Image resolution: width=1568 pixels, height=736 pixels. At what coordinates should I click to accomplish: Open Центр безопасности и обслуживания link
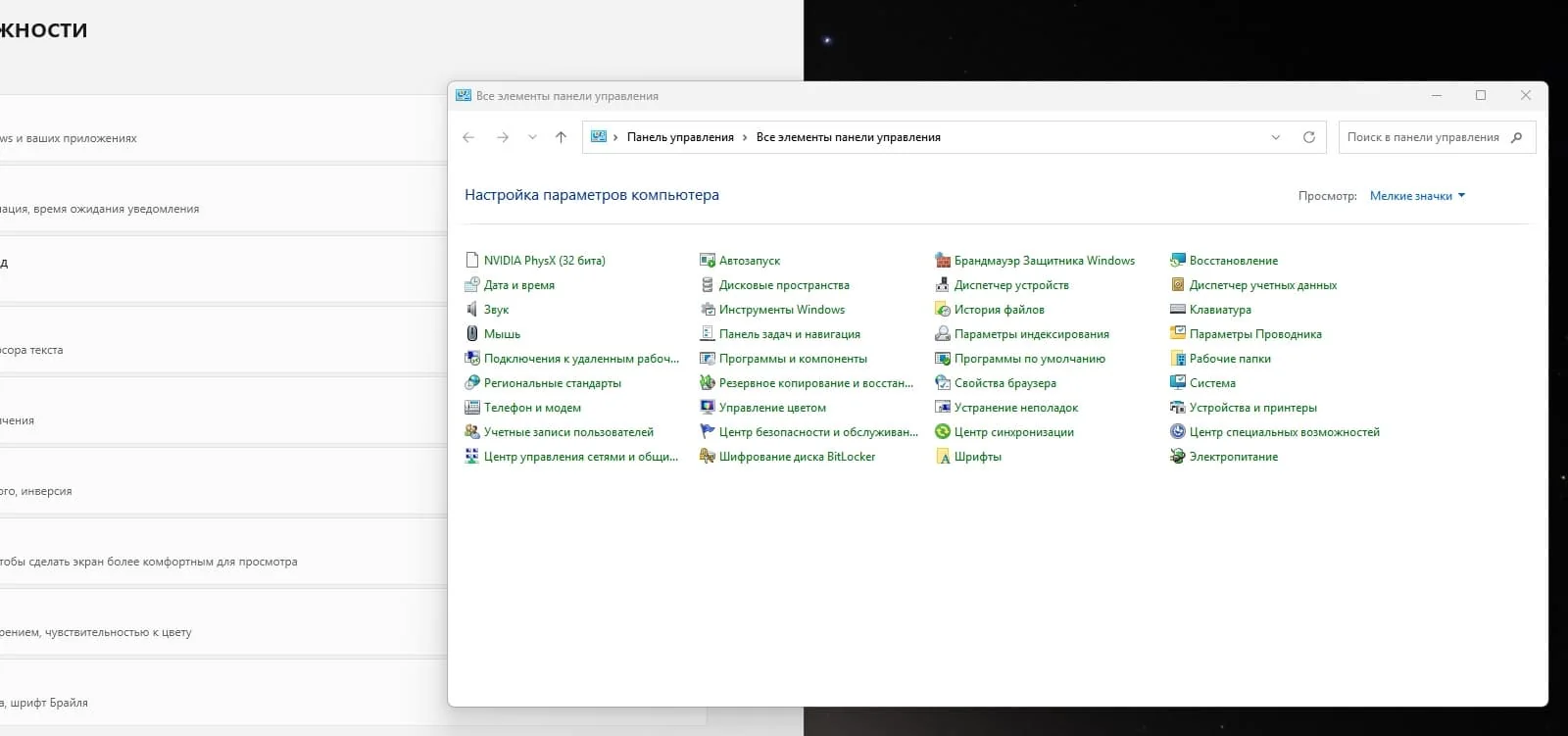[818, 432]
